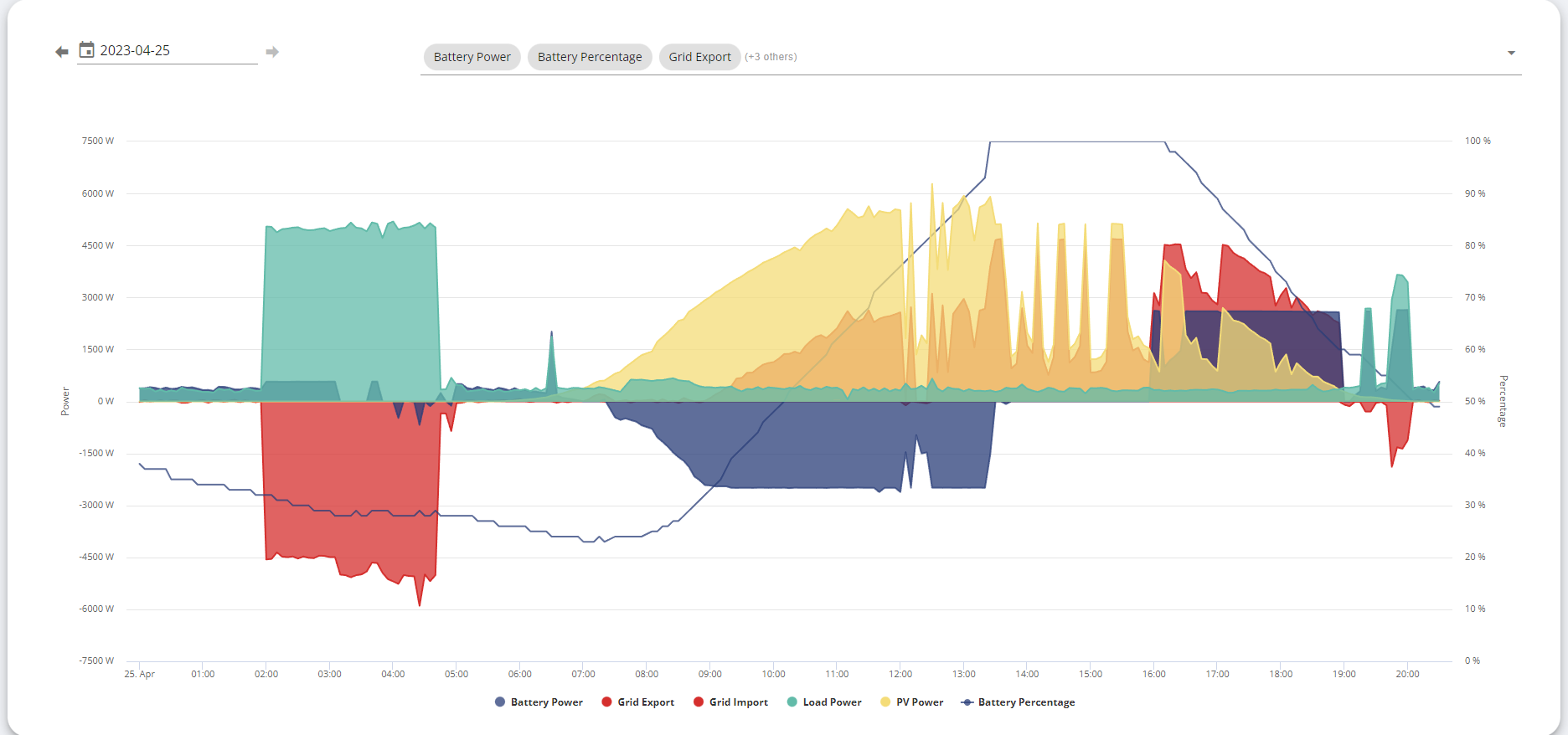Open the calendar date picker icon
Viewport: 1568px width, 735px height.
pos(86,50)
